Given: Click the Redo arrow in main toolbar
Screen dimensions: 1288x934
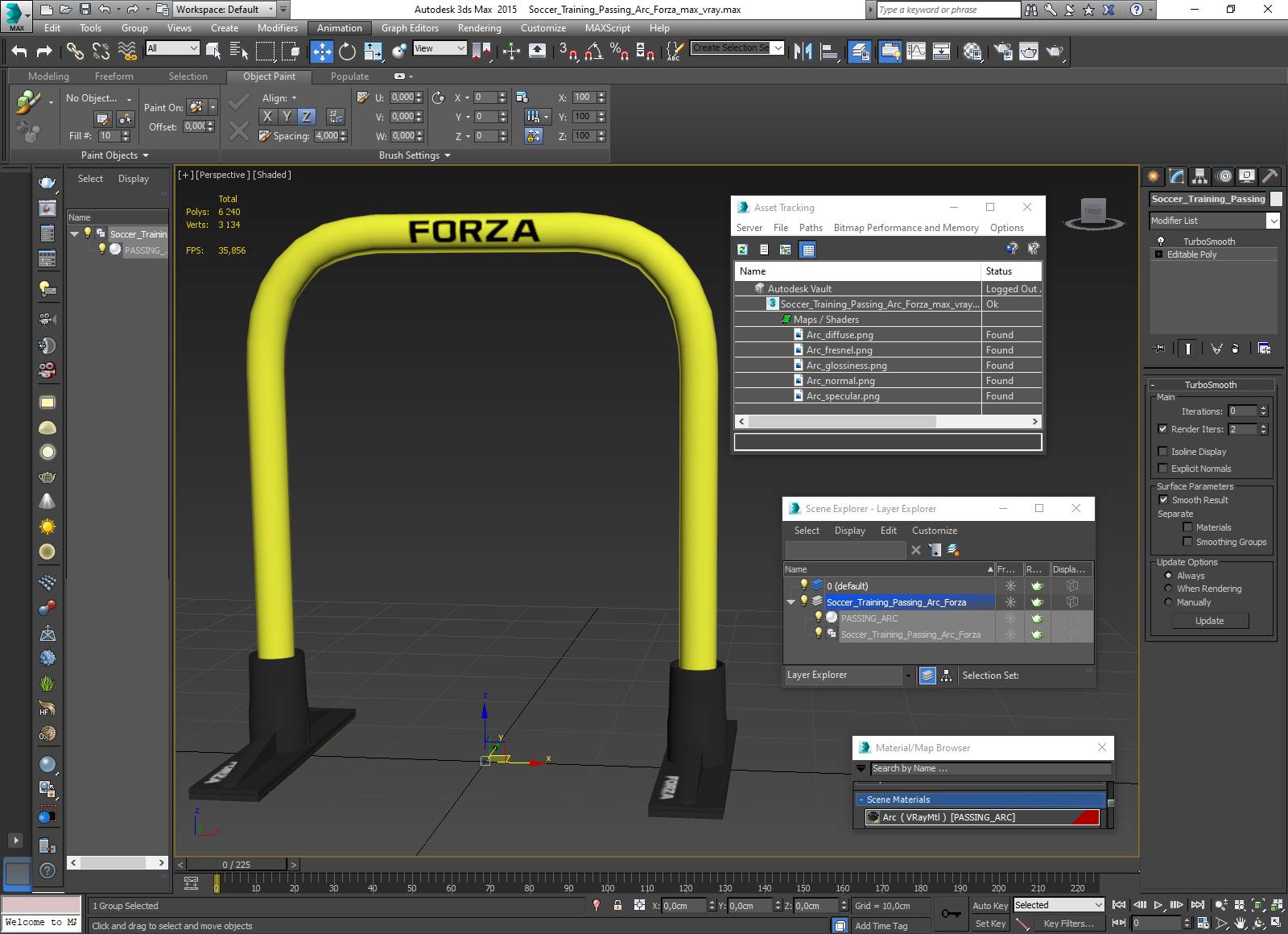Looking at the screenshot, I should pos(44,51).
